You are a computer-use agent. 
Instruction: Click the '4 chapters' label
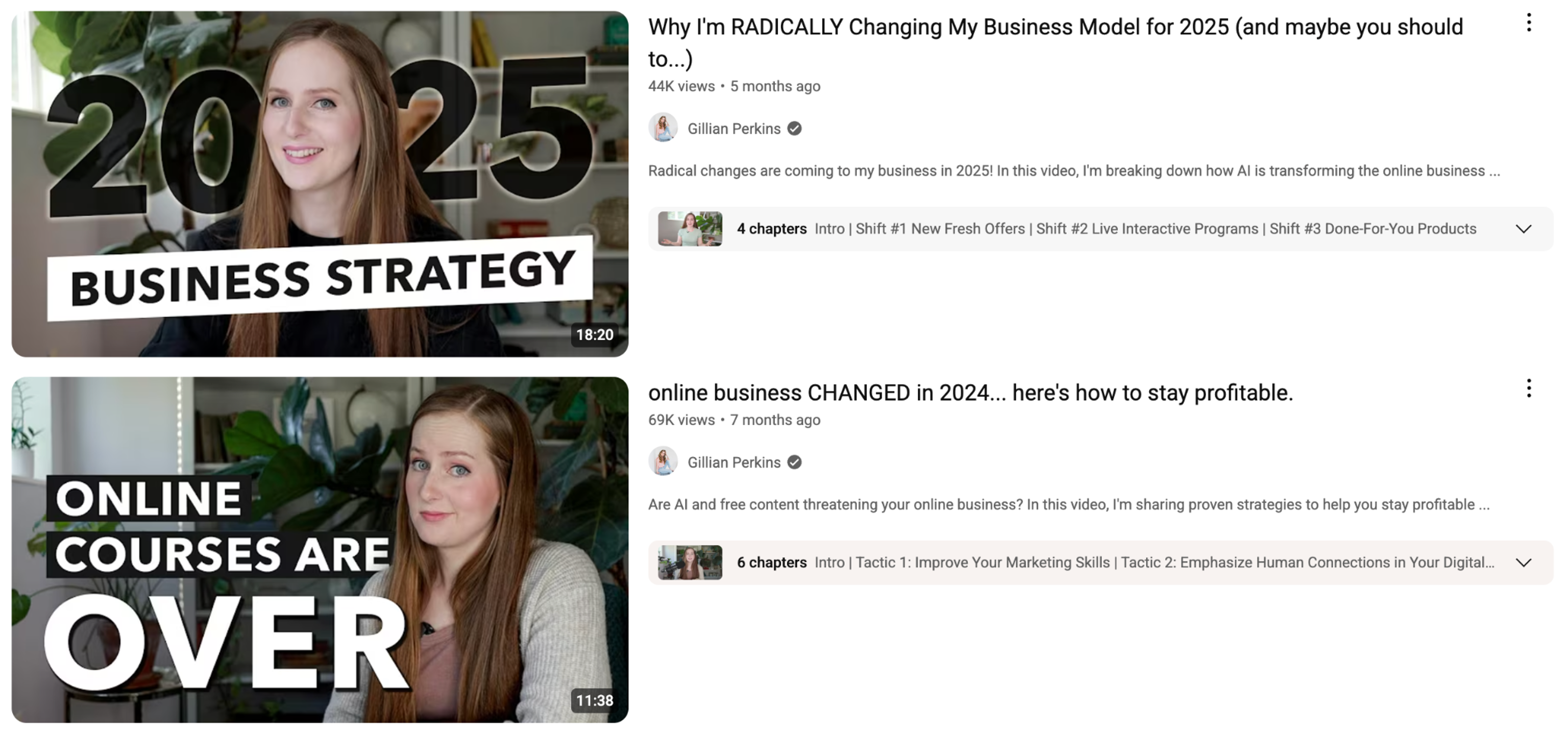coord(771,229)
